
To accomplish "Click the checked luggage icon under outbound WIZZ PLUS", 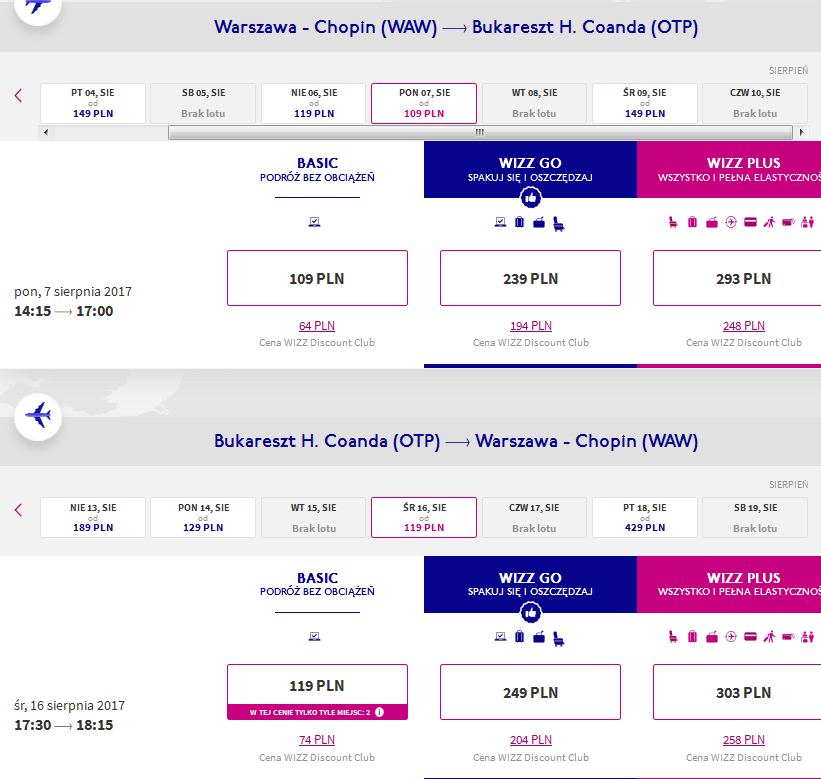I will [692, 222].
